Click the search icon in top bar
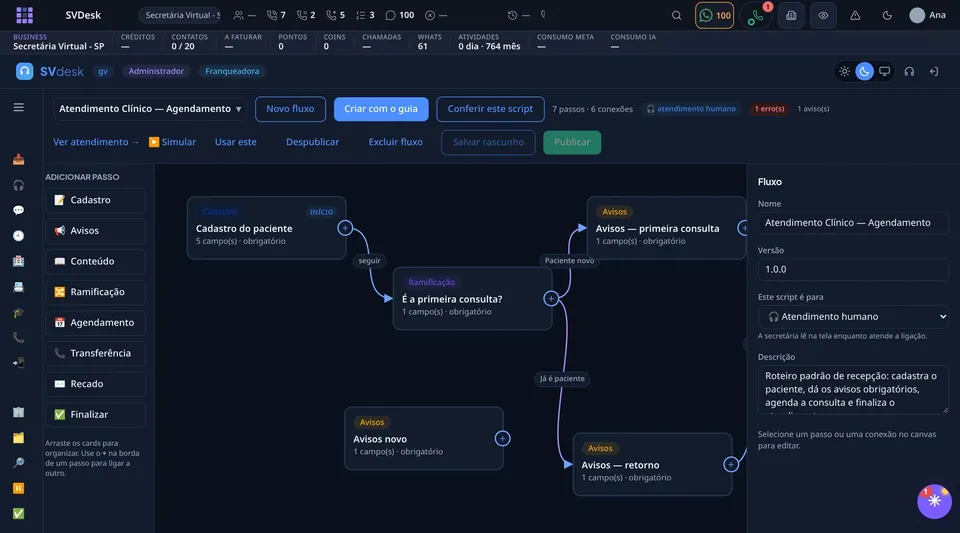The image size is (960, 533). click(x=676, y=15)
